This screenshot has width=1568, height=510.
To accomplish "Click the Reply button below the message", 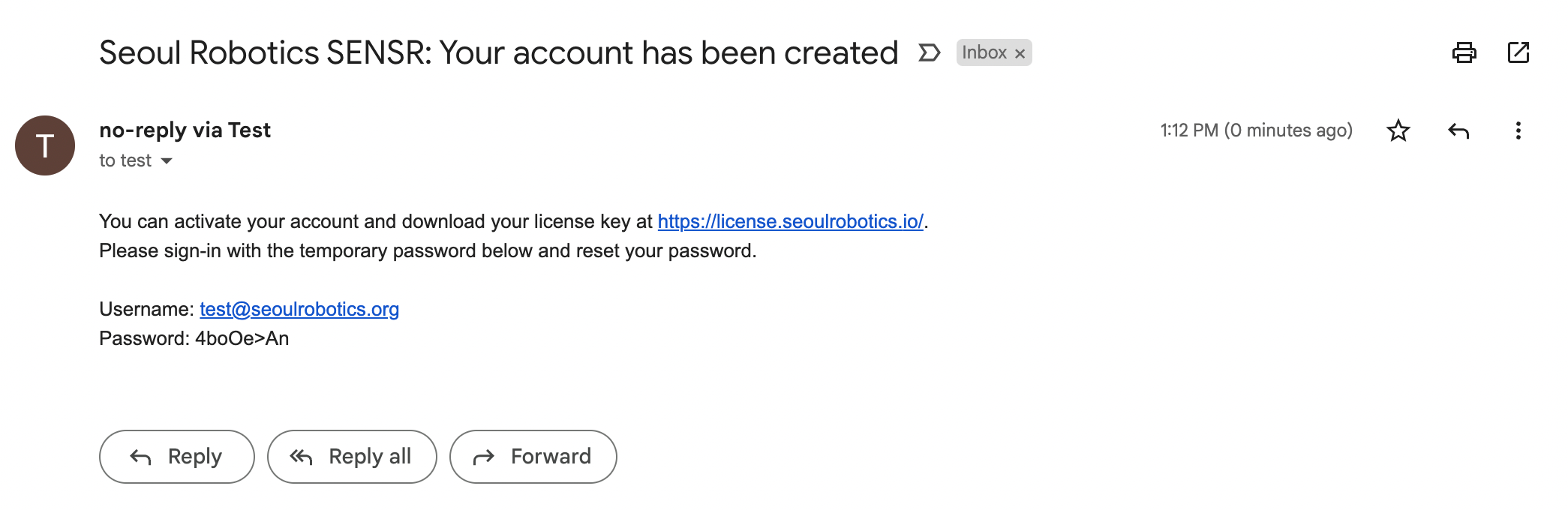I will click(177, 457).
